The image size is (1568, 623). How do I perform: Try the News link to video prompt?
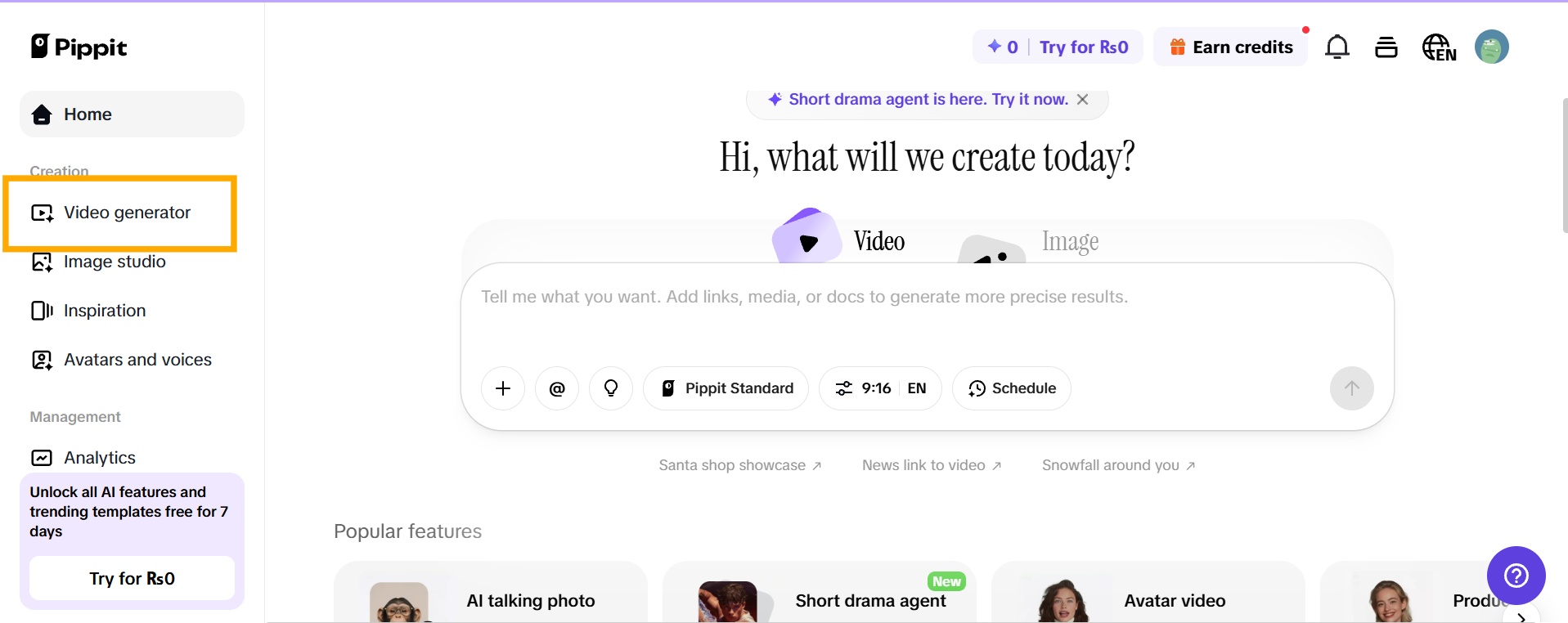(932, 465)
